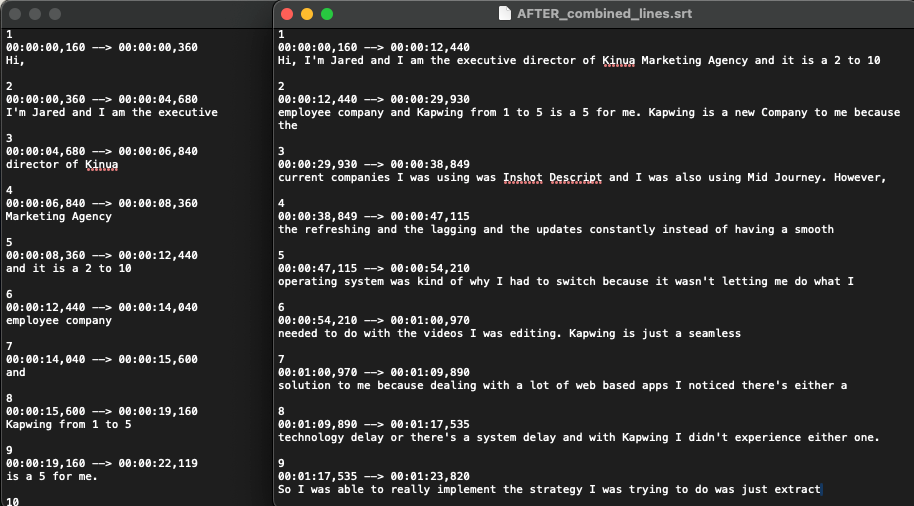This screenshot has width=914, height=506.
Task: Click subtitle index number 10 in left window
Action: pyautogui.click(x=12, y=501)
